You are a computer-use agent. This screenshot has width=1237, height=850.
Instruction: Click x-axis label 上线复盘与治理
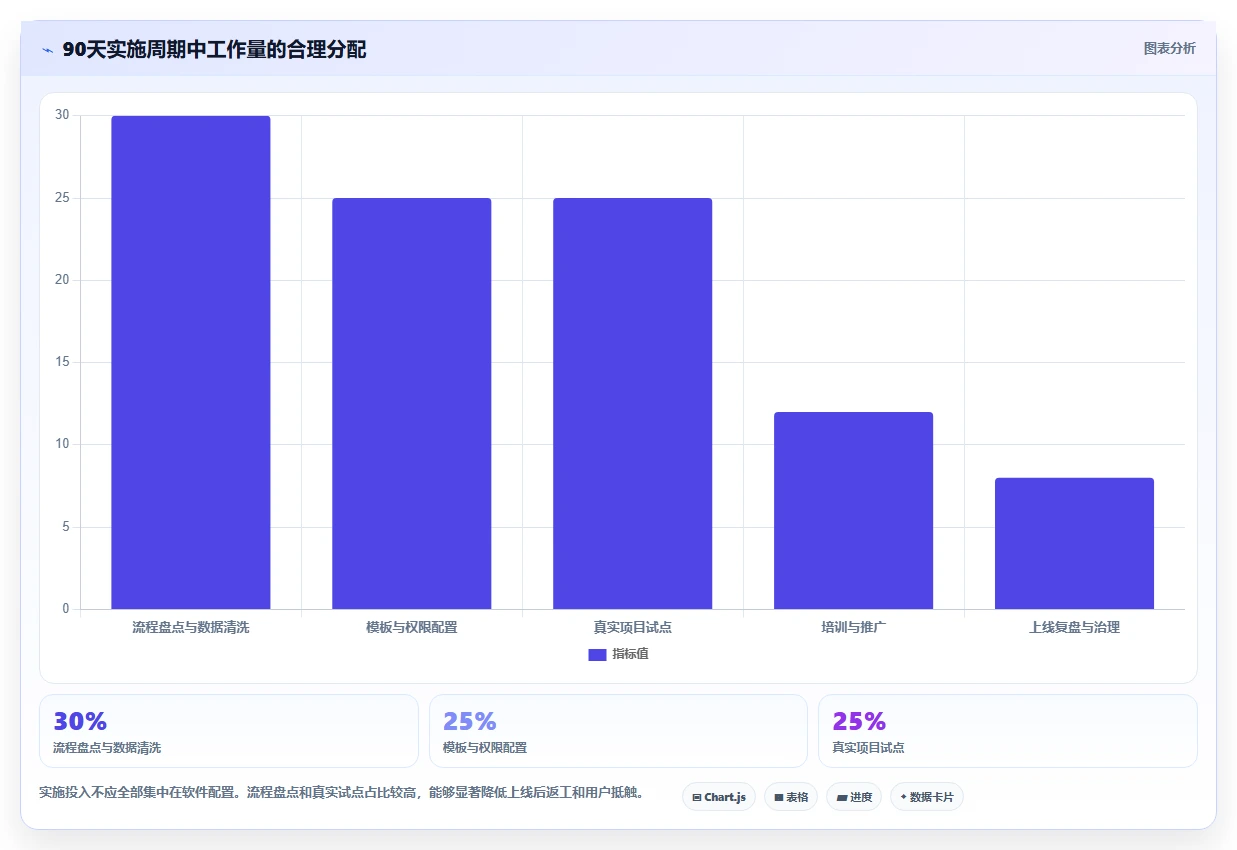(x=1074, y=628)
